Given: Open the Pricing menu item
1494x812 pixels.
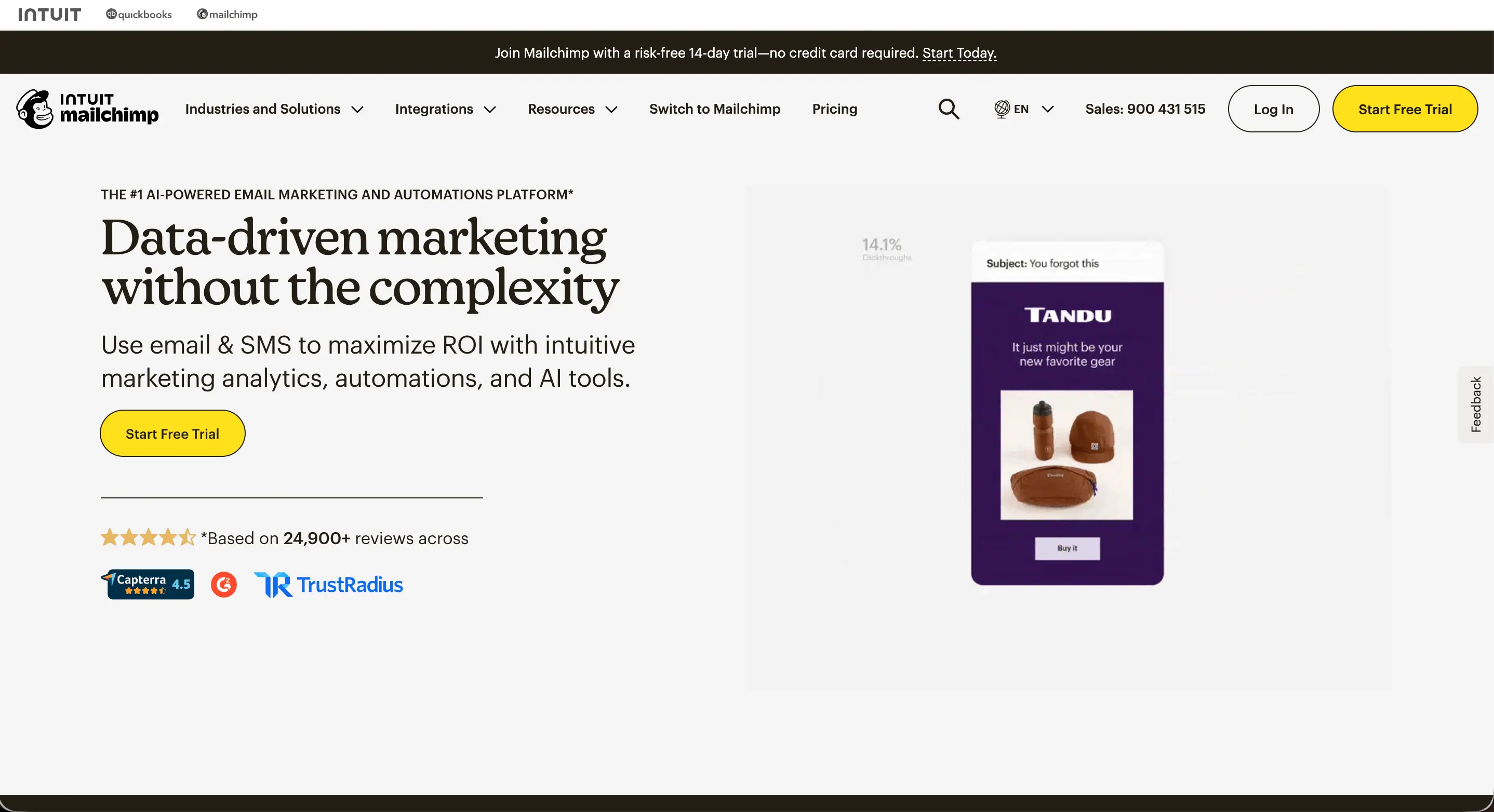Looking at the screenshot, I should pos(834,109).
